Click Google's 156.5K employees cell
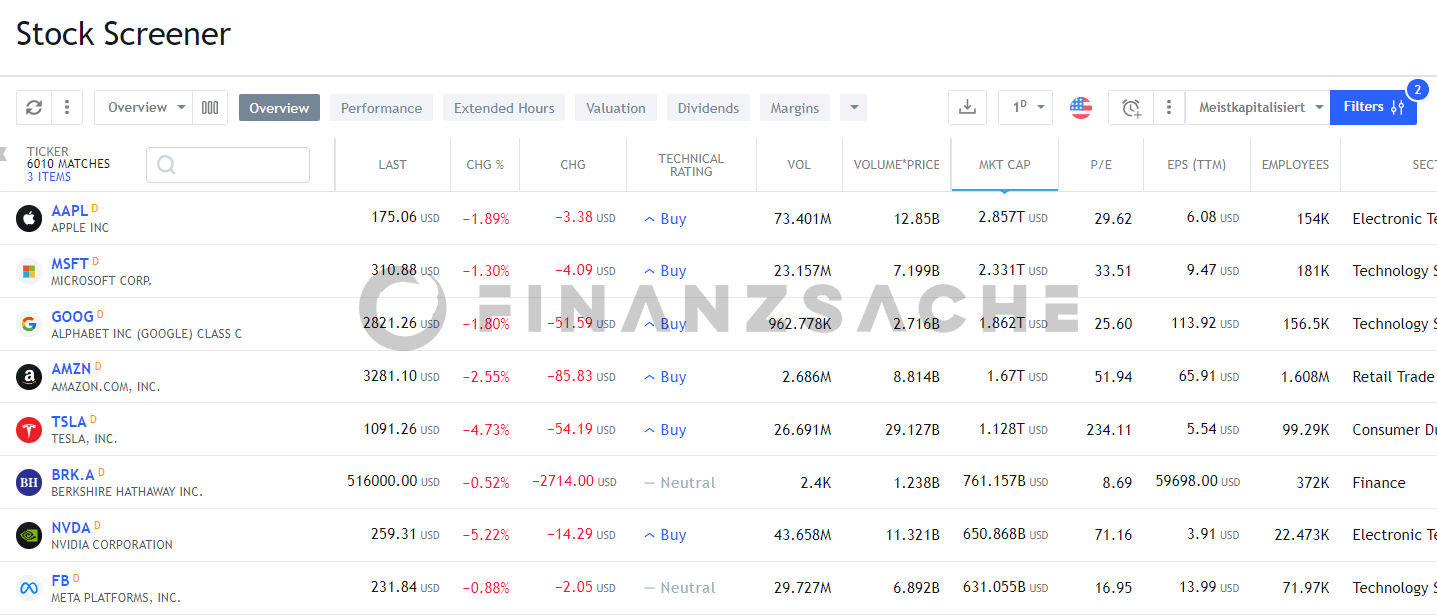The height and width of the screenshot is (616, 1437). tap(1305, 324)
